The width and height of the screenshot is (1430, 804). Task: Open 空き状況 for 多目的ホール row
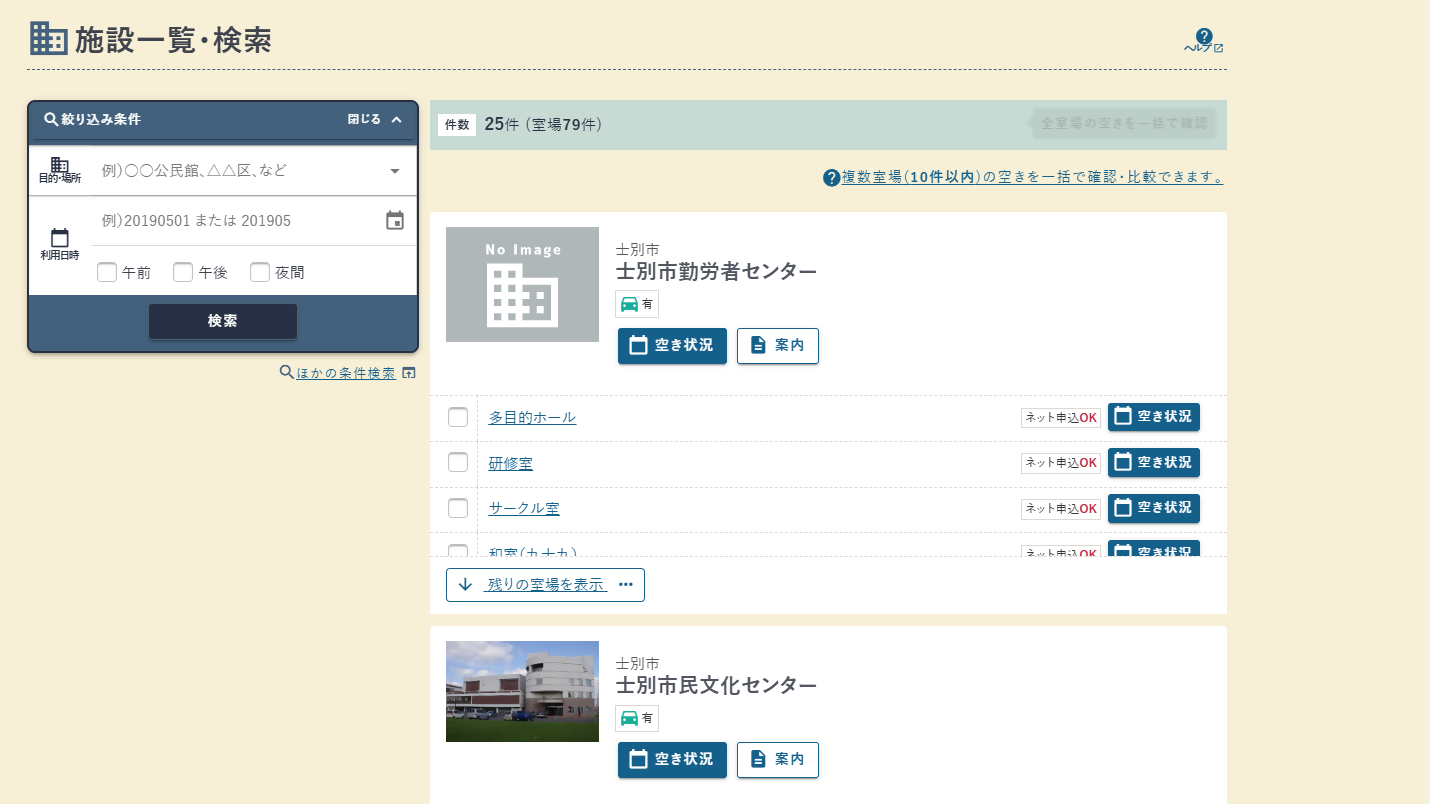point(1154,417)
